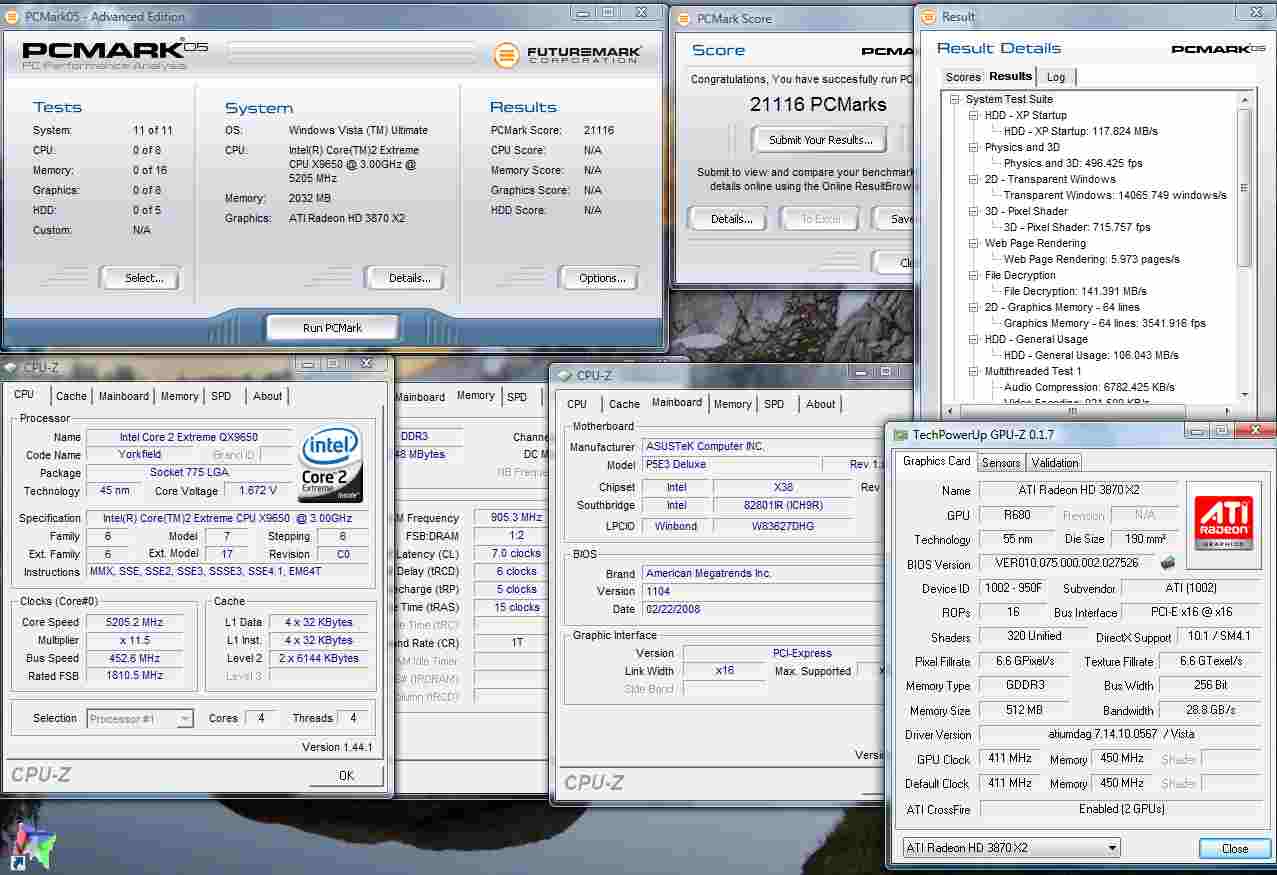Click the GPU-Z title bar icon
The width and height of the screenshot is (1277, 875).
[900, 434]
